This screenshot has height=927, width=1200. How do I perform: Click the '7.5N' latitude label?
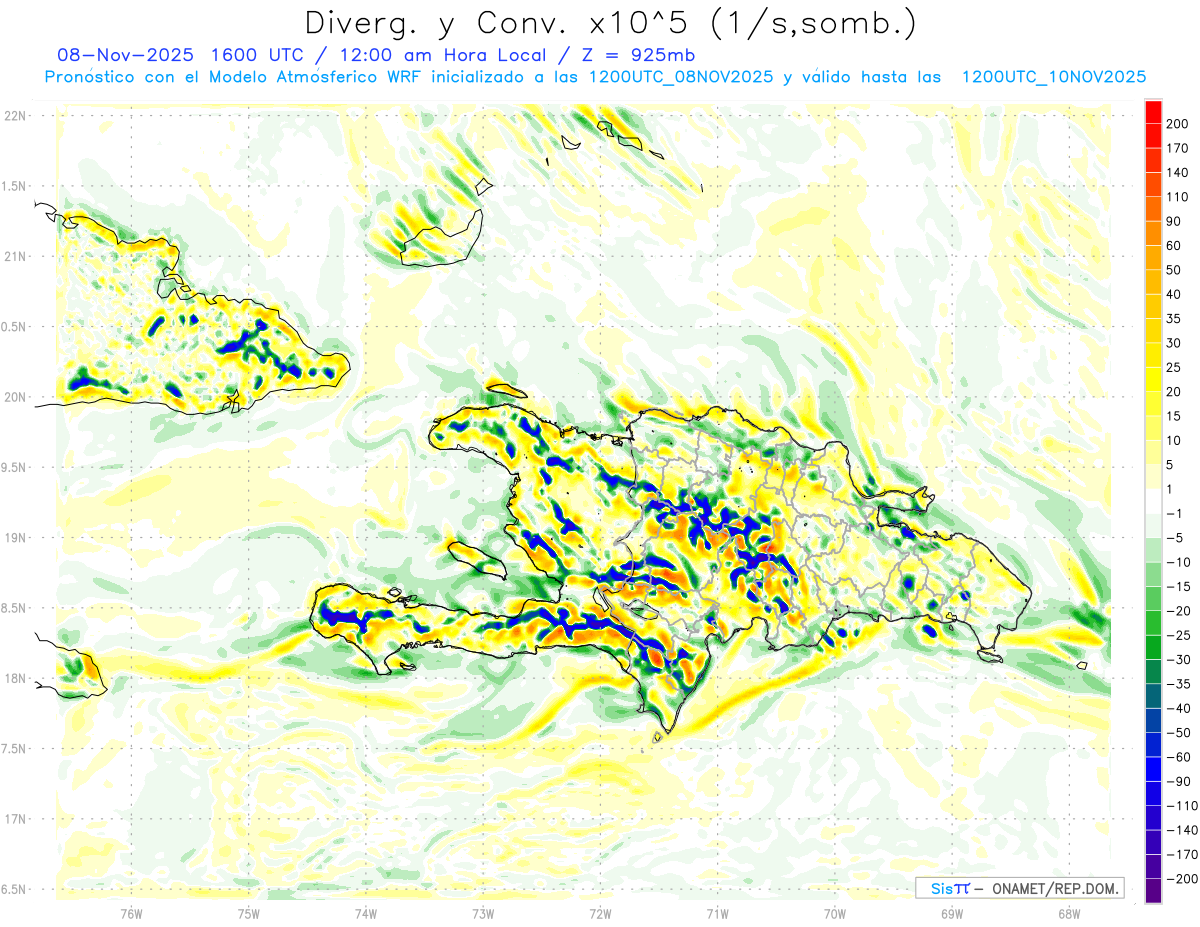[13, 749]
